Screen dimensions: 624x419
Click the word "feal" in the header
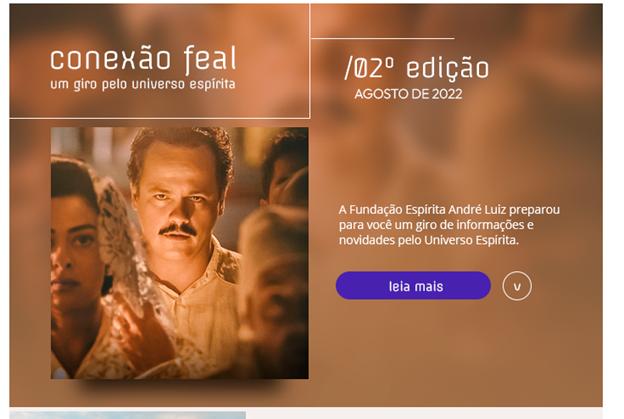click(x=211, y=59)
